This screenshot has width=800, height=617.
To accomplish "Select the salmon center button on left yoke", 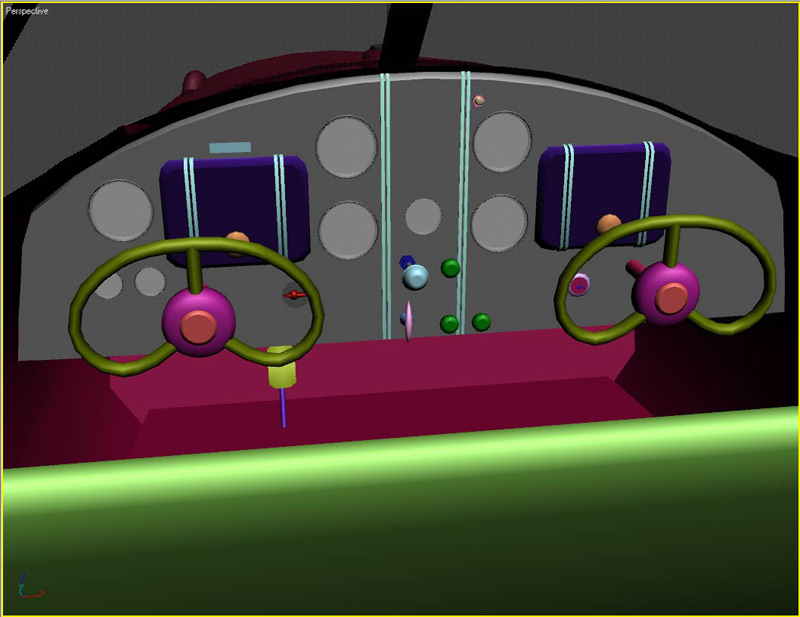I will point(199,327).
